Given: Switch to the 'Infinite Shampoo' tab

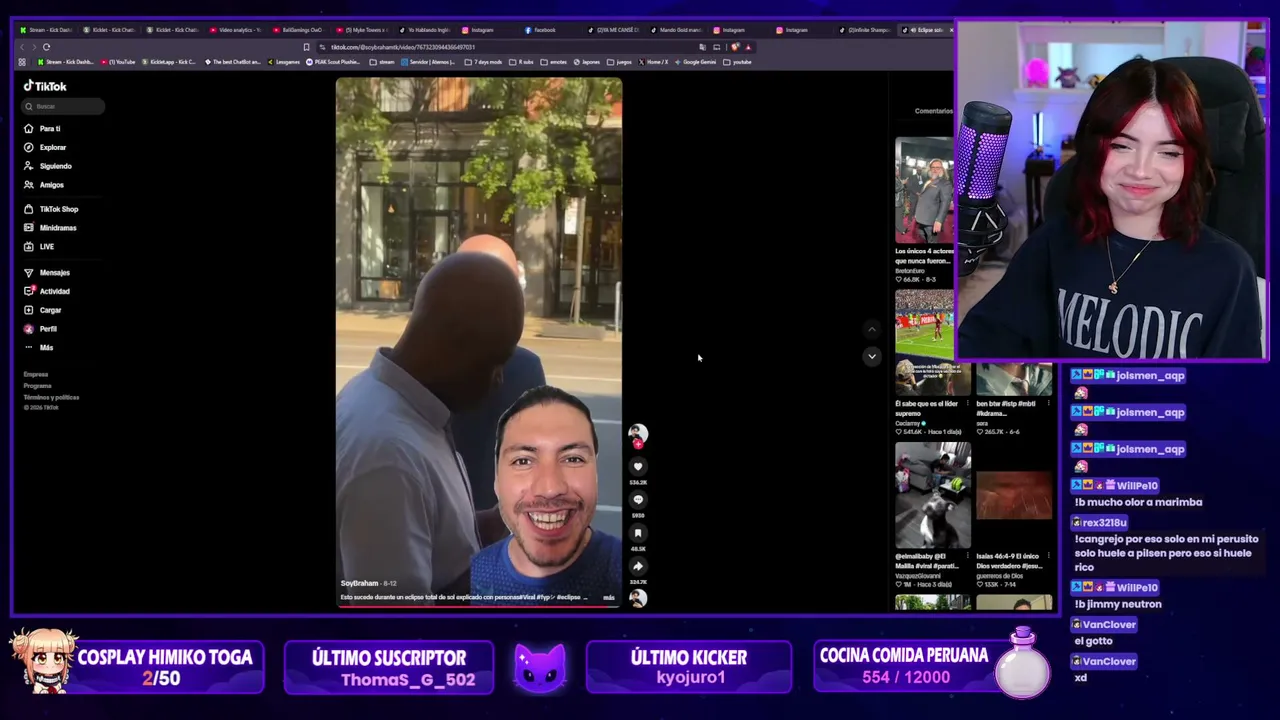Looking at the screenshot, I should pyautogui.click(x=866, y=30).
